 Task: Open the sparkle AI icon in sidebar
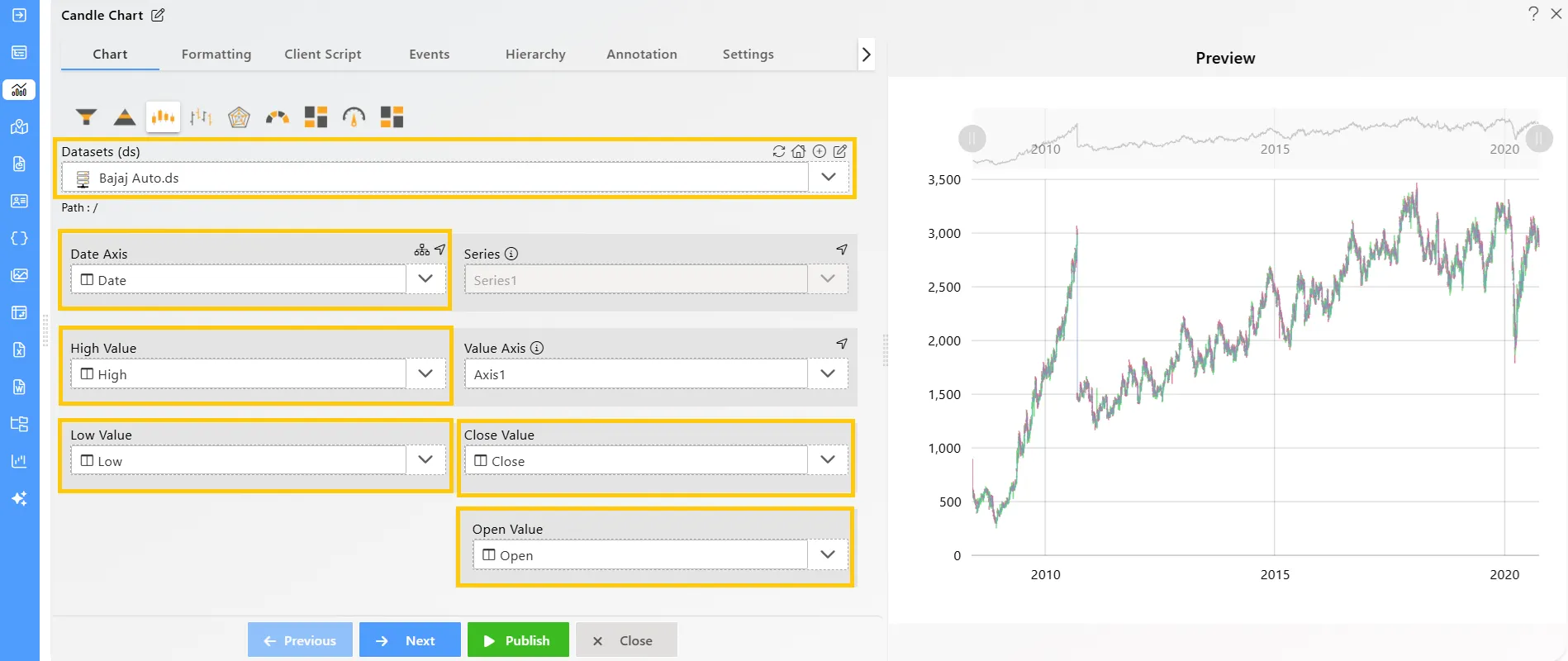[19, 498]
